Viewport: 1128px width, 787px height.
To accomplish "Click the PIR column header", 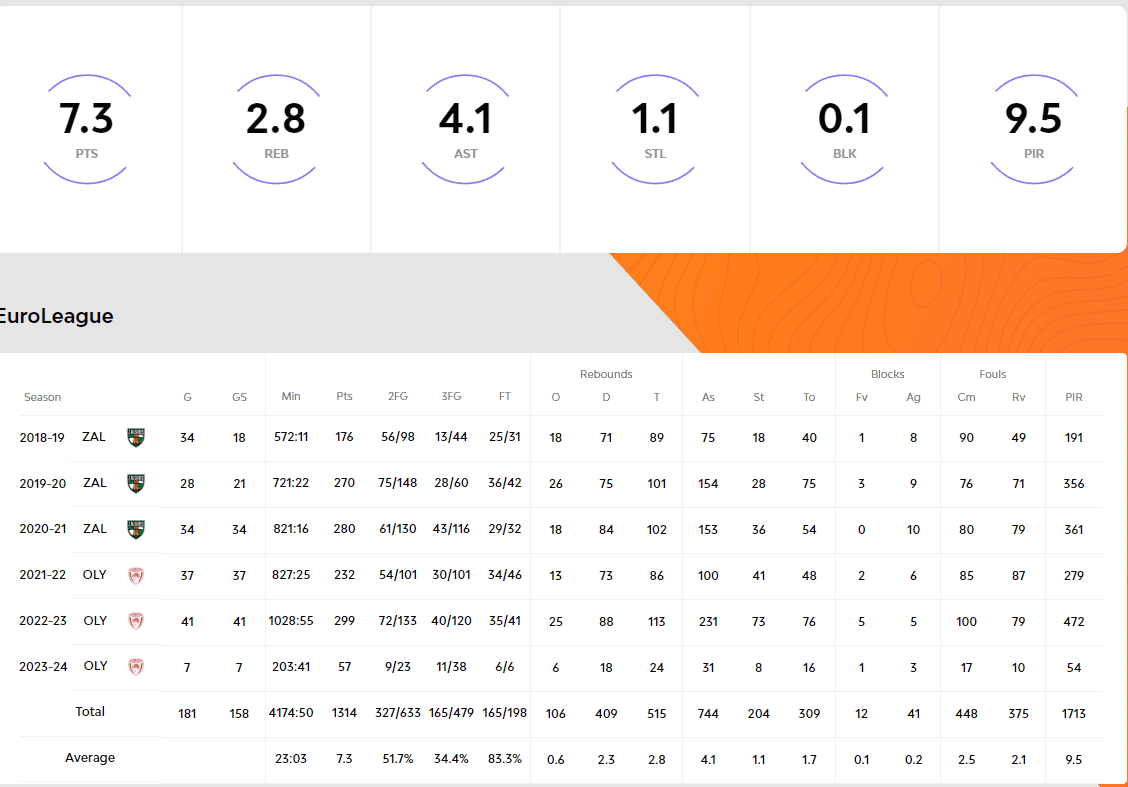I will tap(1074, 397).
